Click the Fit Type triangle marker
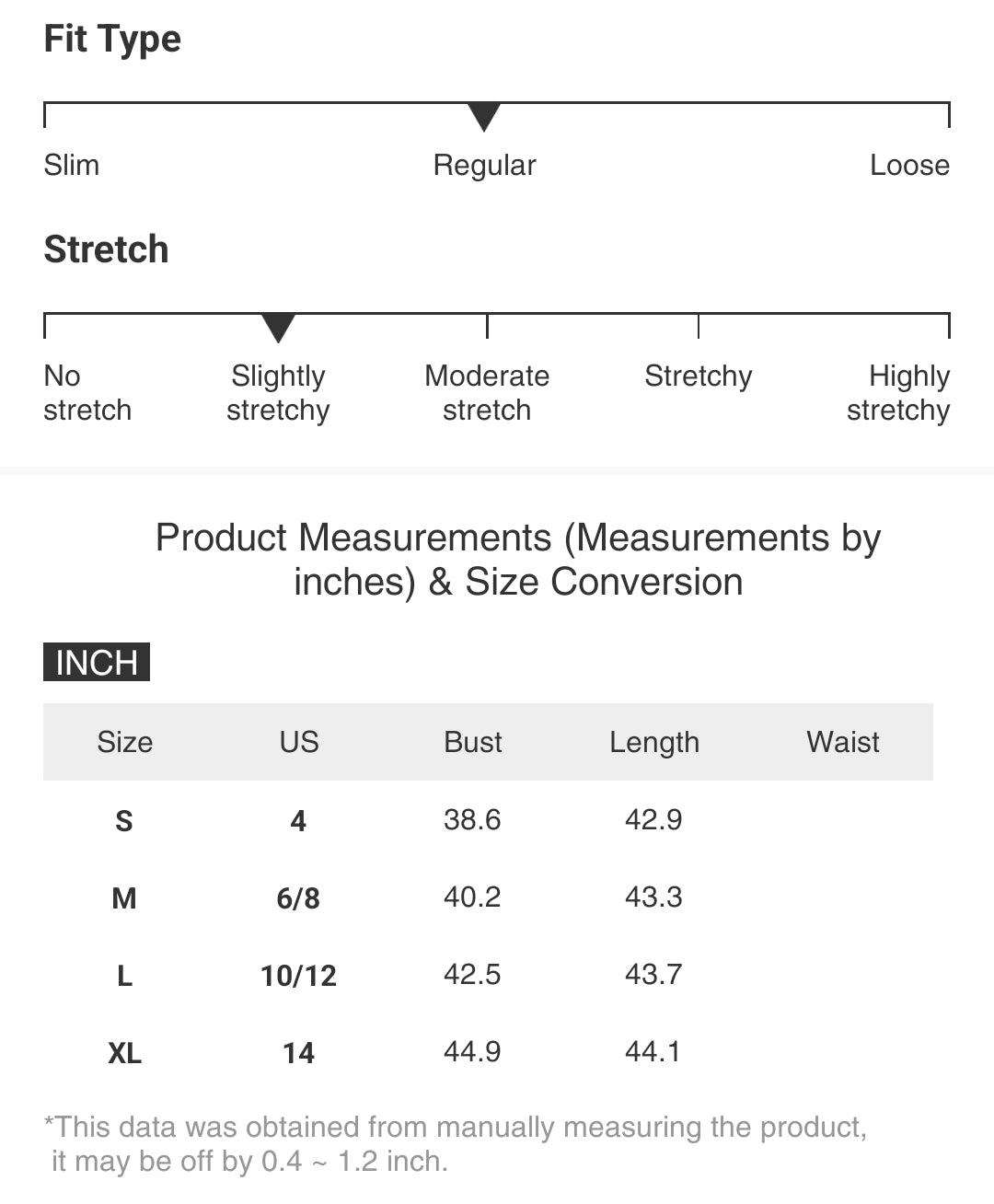The image size is (994, 1204). pos(484,117)
